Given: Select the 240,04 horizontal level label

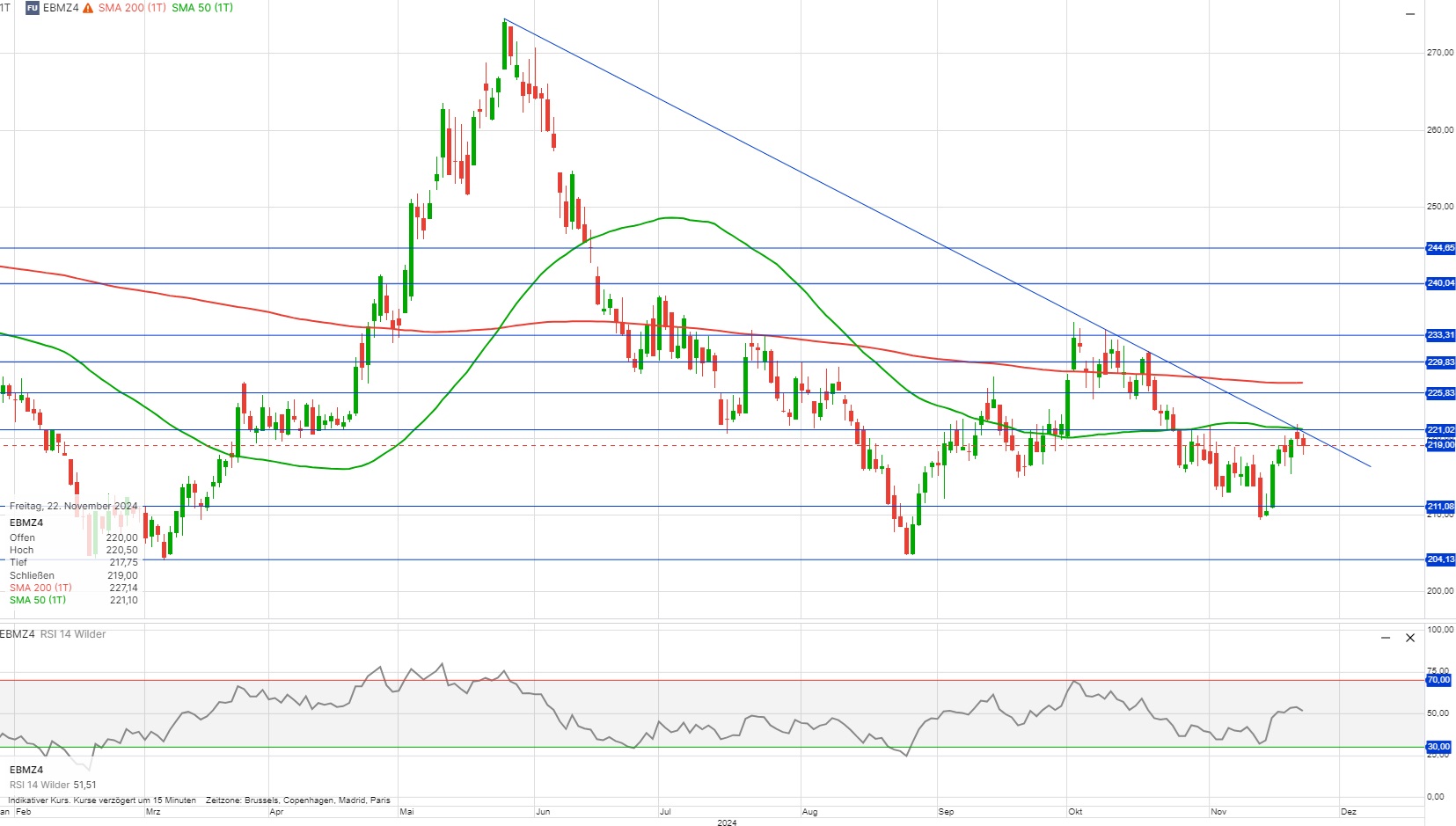Looking at the screenshot, I should pyautogui.click(x=1440, y=283).
